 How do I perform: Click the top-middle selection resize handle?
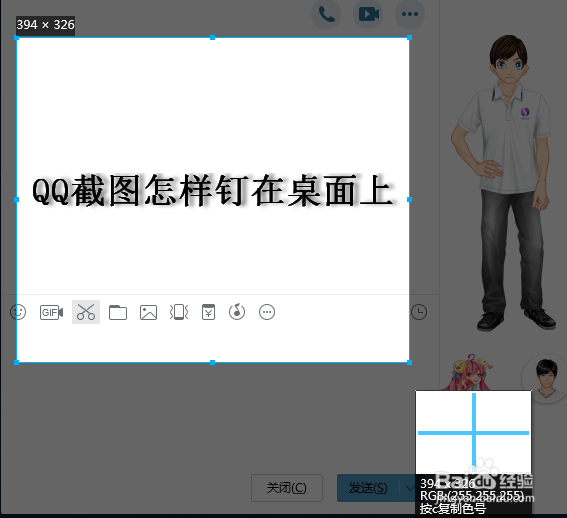213,38
